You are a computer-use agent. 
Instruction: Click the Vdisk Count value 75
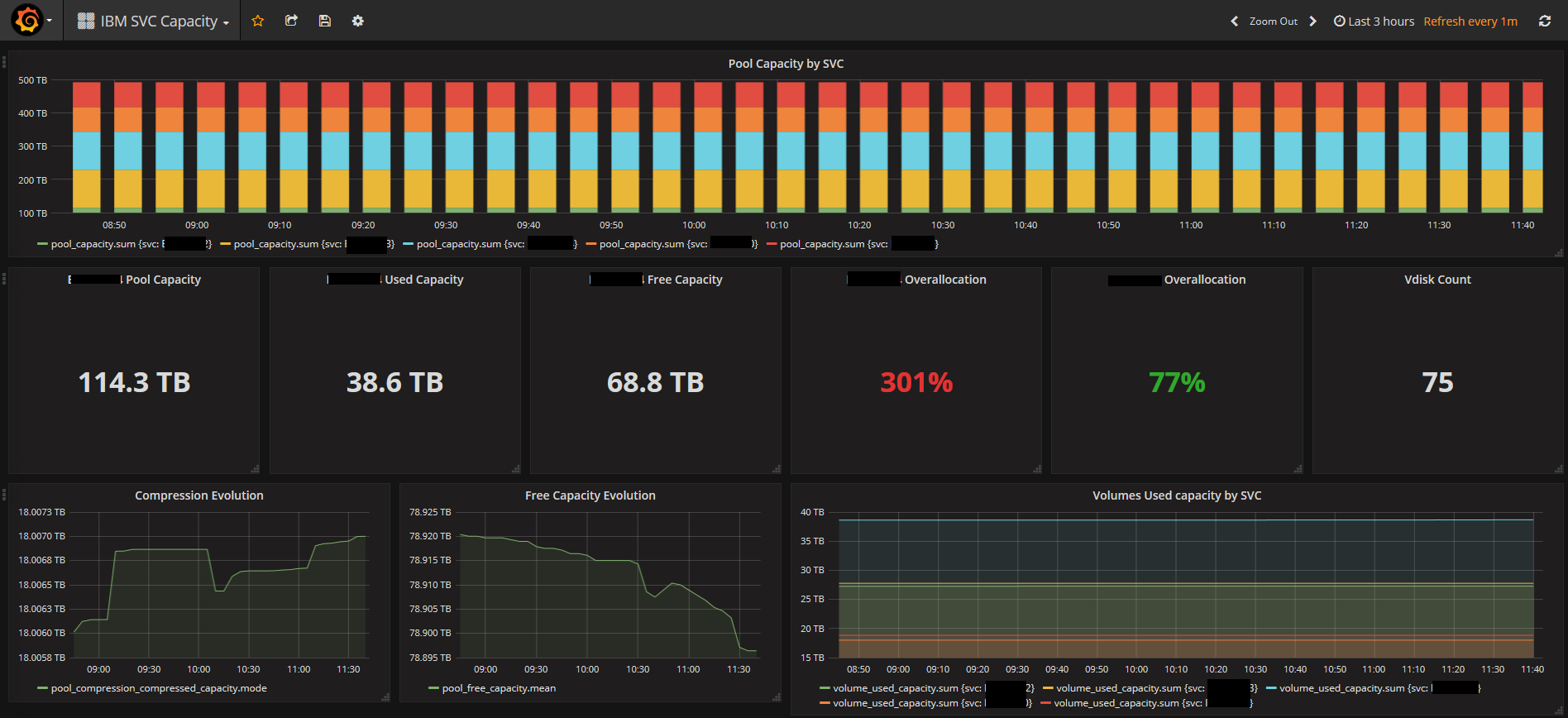point(1437,382)
